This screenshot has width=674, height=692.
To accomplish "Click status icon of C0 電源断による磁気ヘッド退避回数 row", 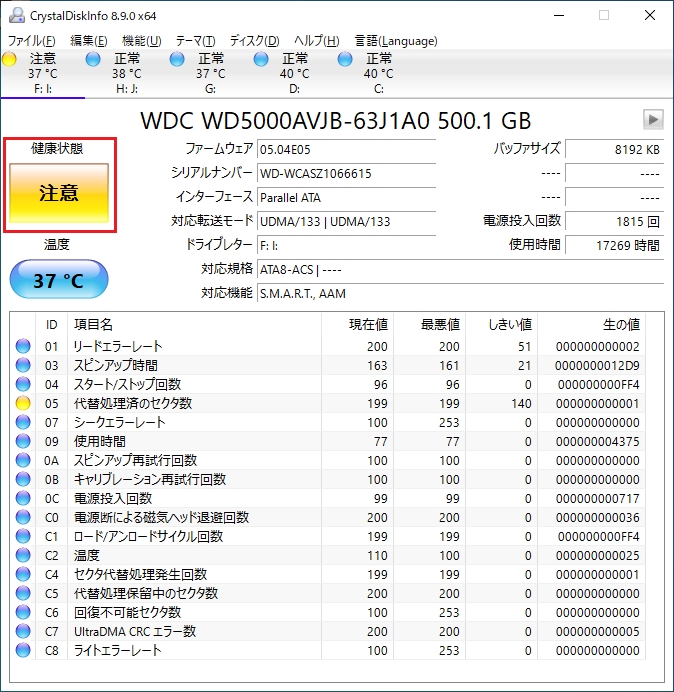I will point(23,517).
